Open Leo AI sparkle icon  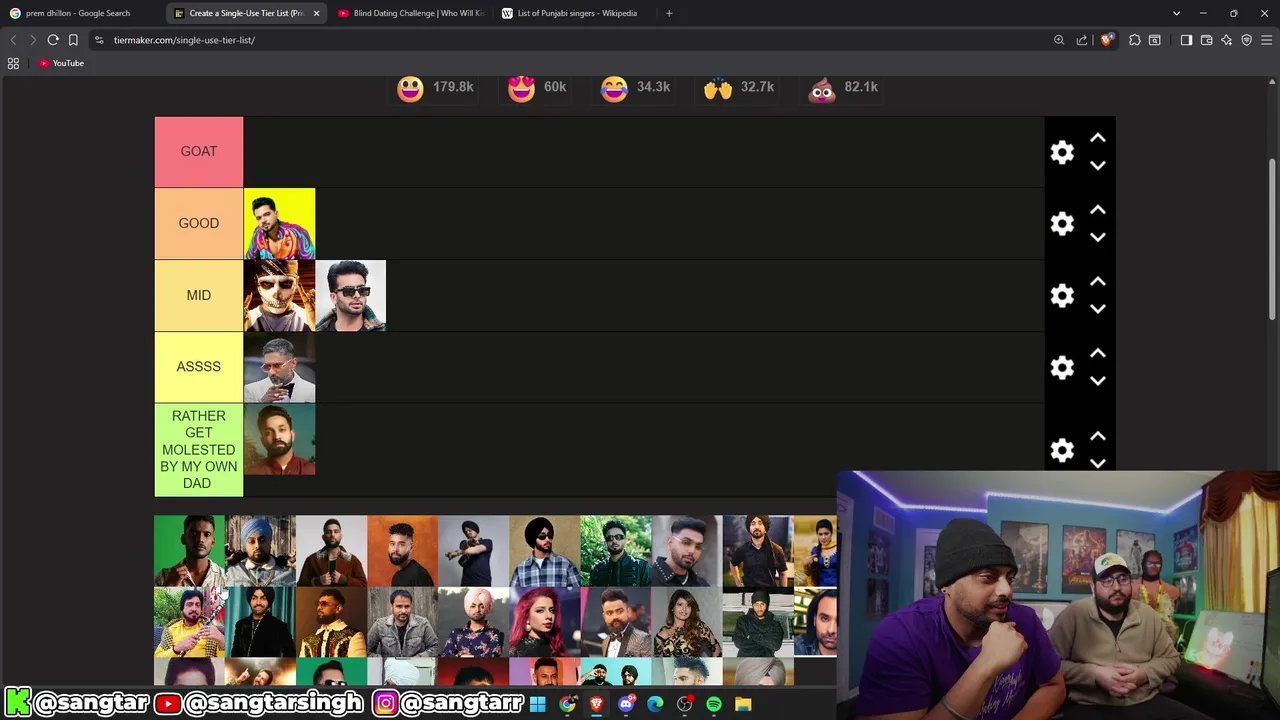point(1226,40)
